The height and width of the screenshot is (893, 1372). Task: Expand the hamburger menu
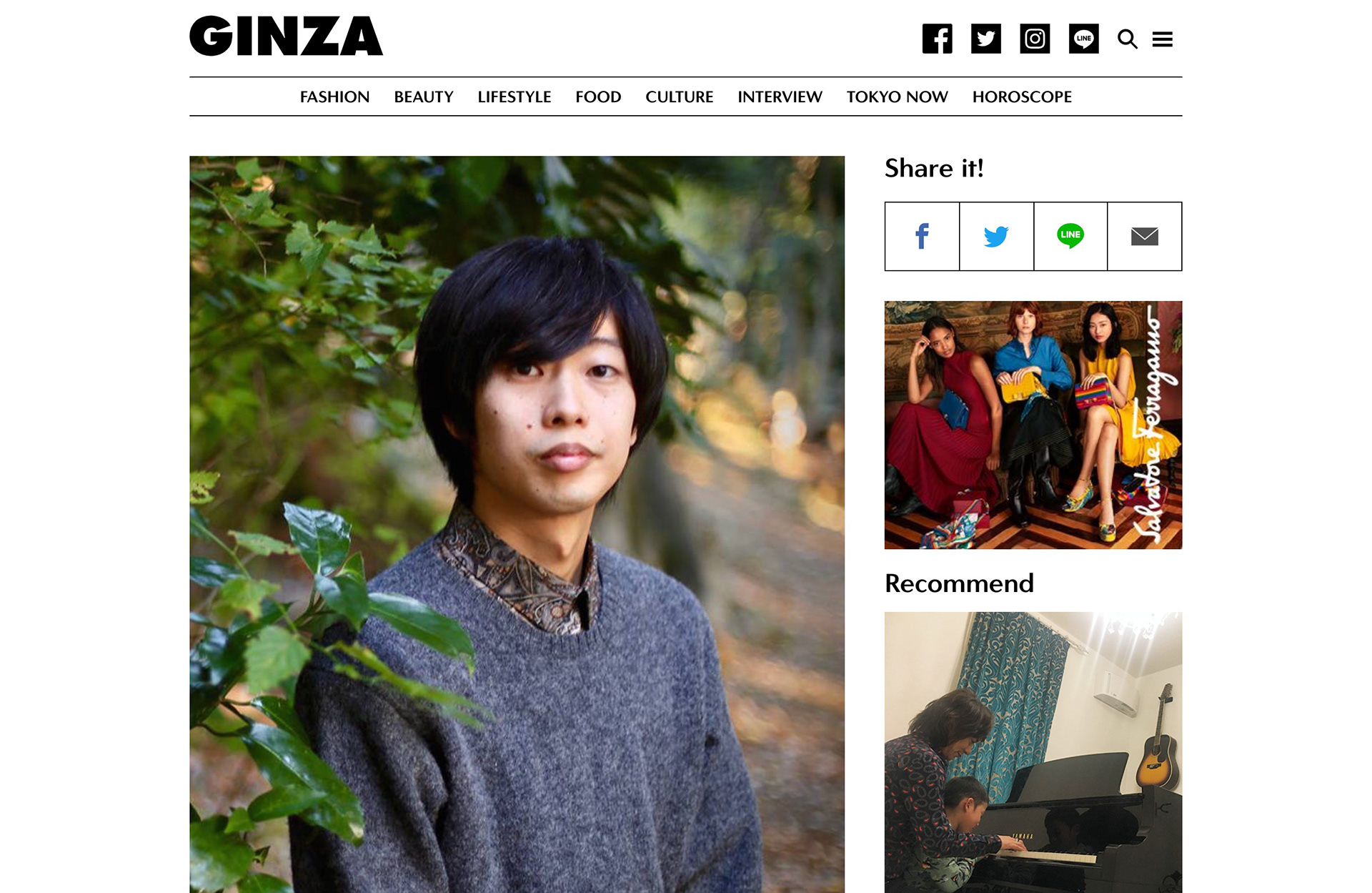pos(1163,39)
